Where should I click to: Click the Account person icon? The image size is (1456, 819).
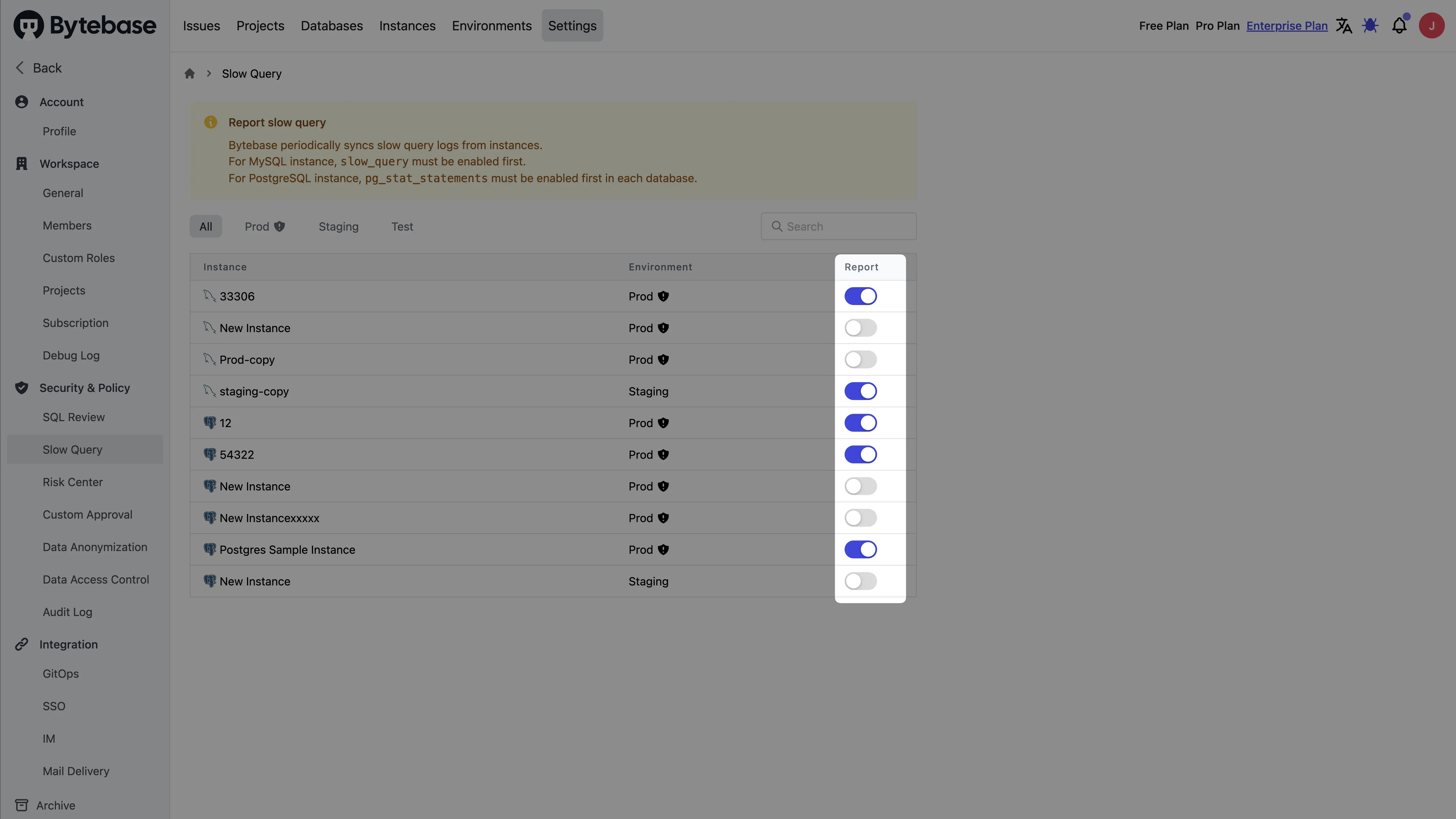21,102
